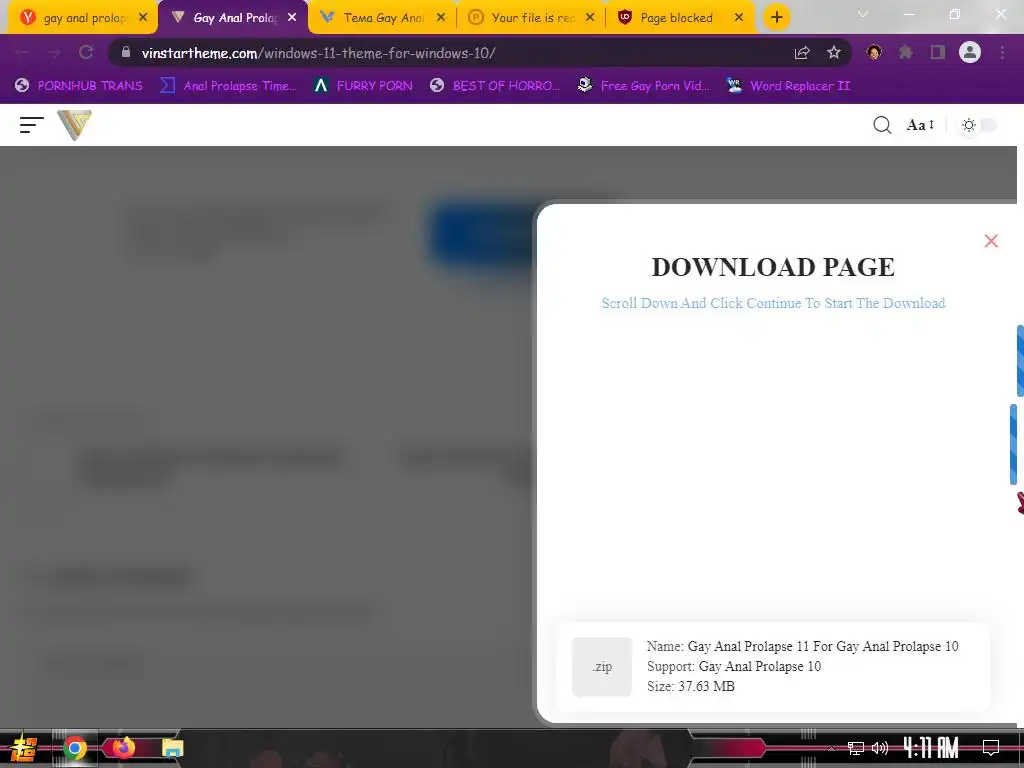
Task: Click the 'DOWNLOAD PAGE' heading
Action: (773, 266)
